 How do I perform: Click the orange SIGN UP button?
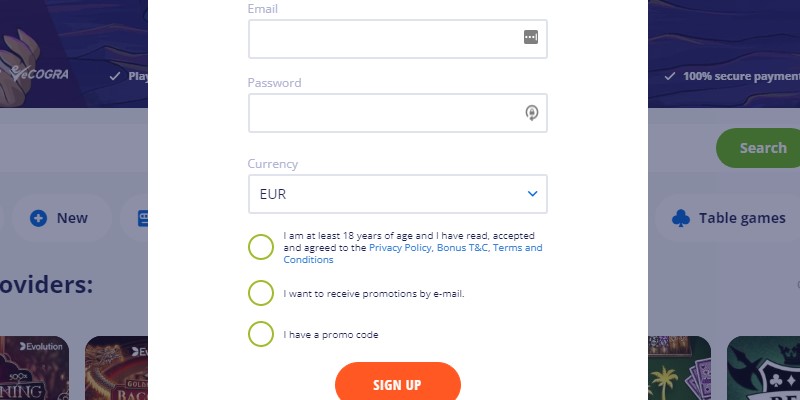tap(397, 384)
